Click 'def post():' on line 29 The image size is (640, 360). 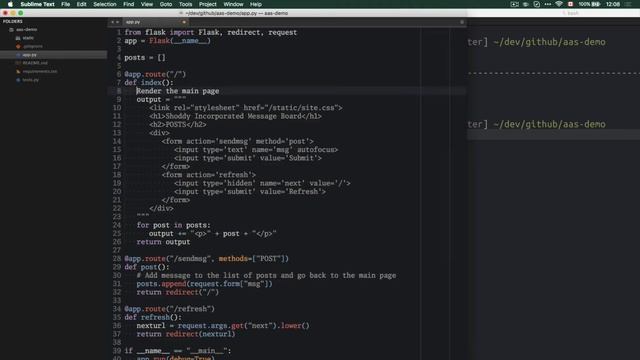pyautogui.click(x=147, y=267)
